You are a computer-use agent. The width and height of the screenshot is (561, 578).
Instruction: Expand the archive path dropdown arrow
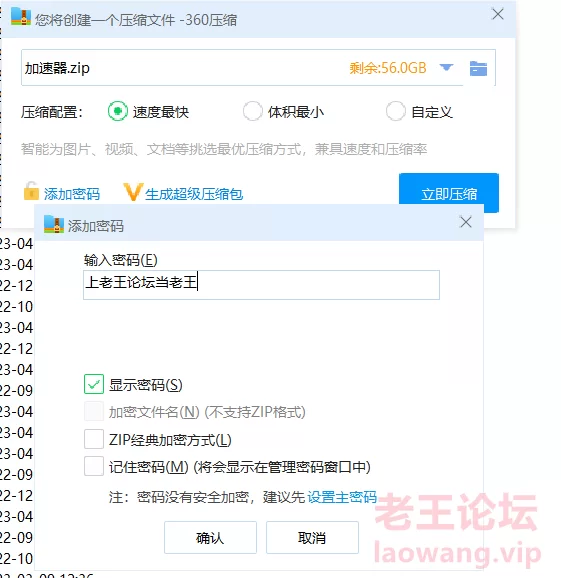coord(446,67)
